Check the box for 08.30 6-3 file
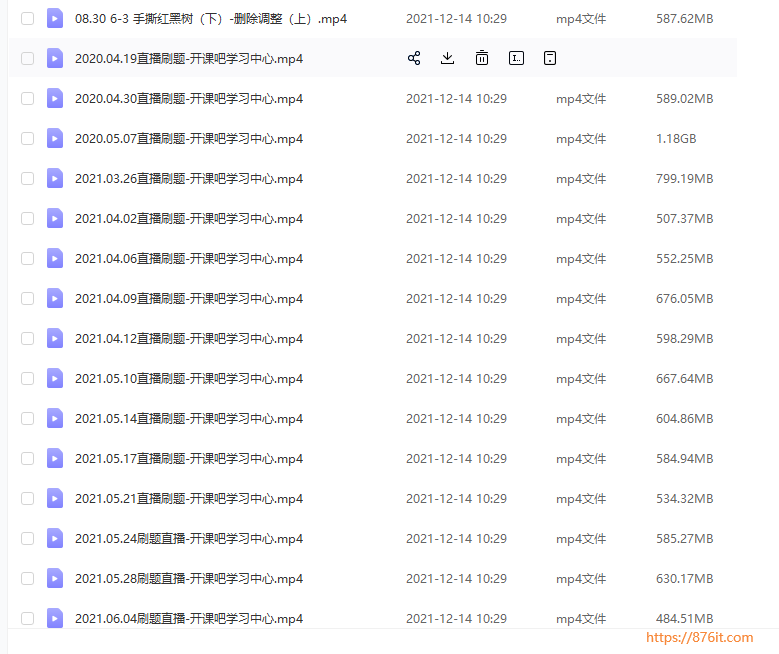The width and height of the screenshot is (779, 654). click(27, 18)
